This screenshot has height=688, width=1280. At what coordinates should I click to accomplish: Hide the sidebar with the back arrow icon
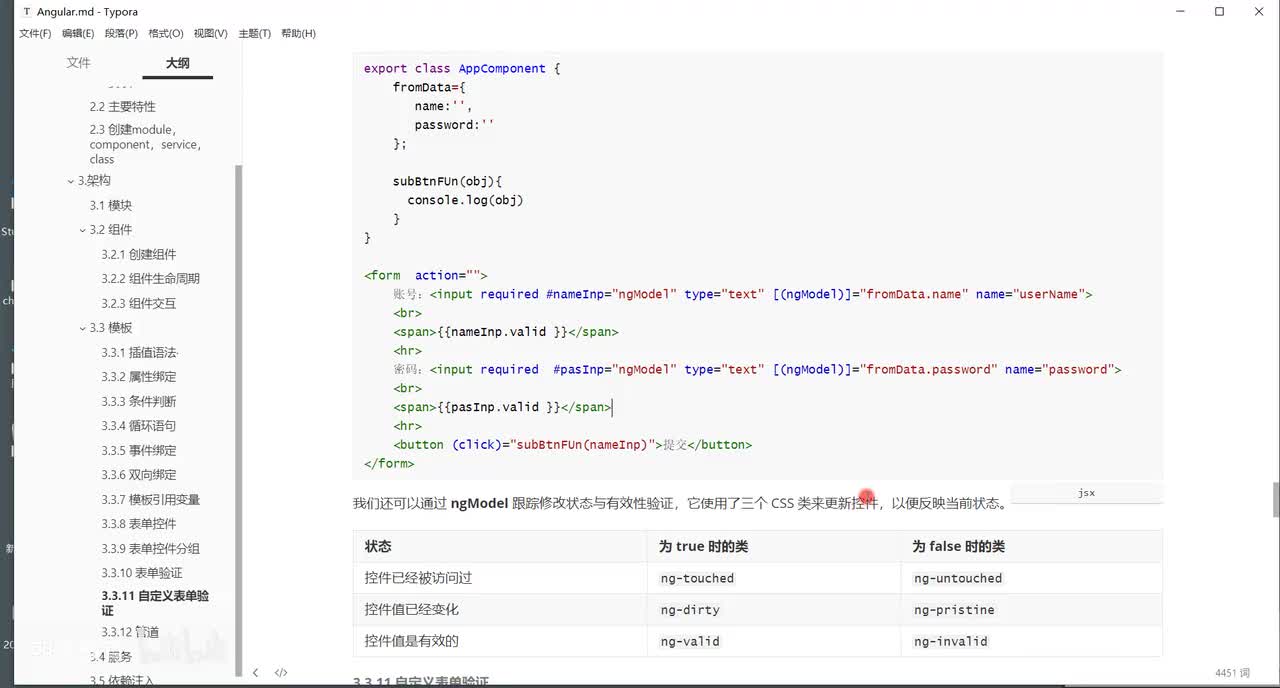pyautogui.click(x=255, y=673)
